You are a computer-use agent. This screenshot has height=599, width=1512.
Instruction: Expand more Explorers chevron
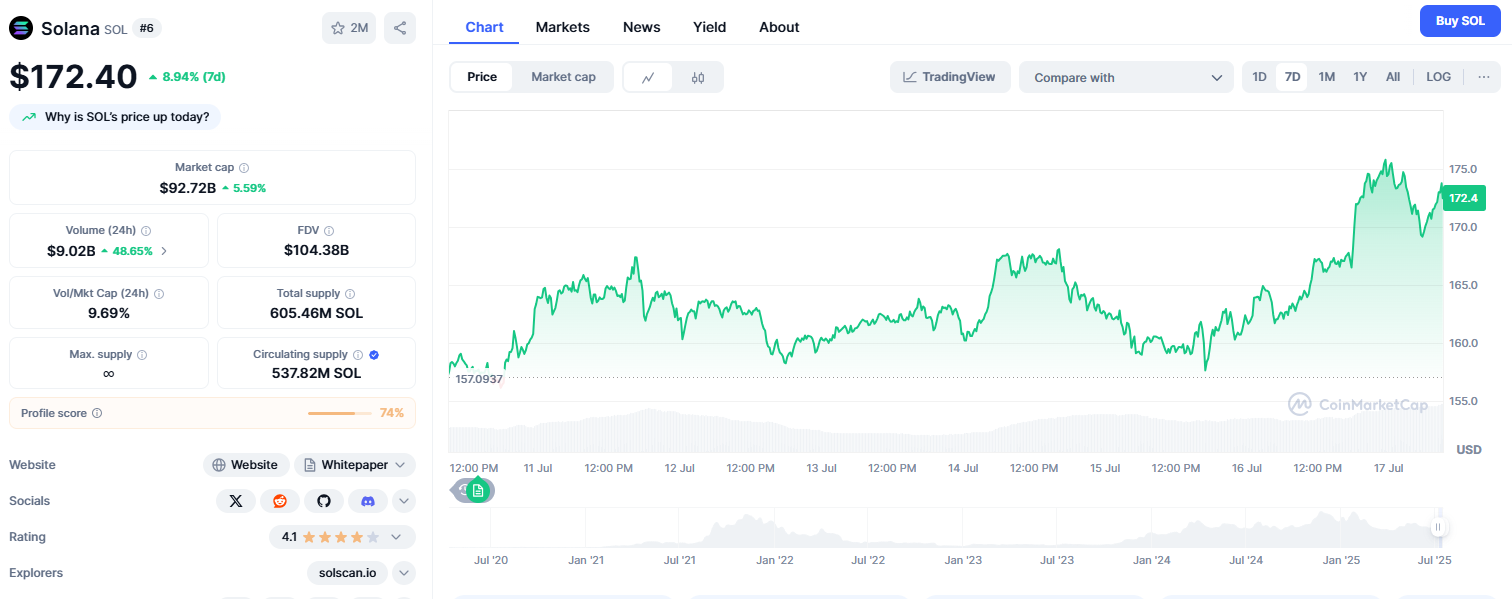coord(404,573)
